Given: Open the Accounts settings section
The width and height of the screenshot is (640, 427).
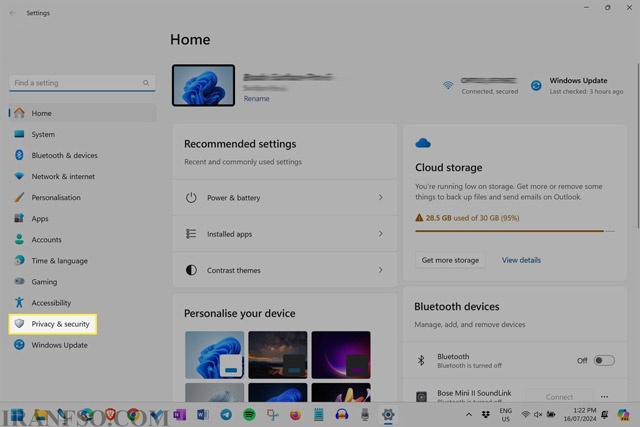Looking at the screenshot, I should point(82,240).
